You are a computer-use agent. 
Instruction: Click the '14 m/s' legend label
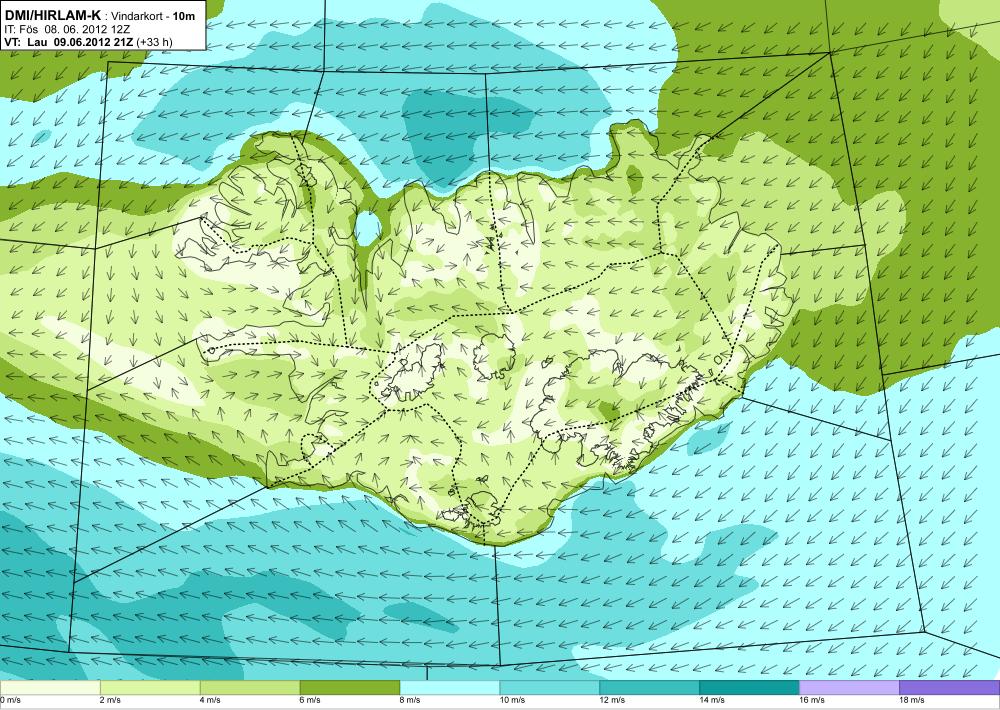tap(712, 700)
